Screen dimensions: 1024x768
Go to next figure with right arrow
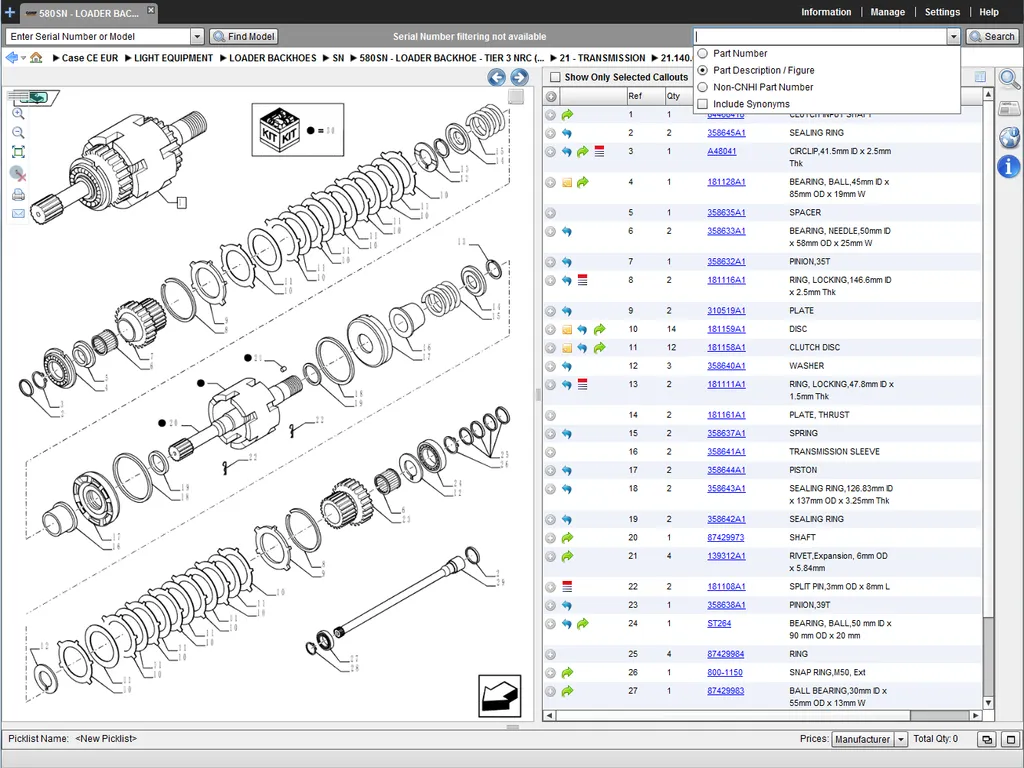(x=519, y=77)
